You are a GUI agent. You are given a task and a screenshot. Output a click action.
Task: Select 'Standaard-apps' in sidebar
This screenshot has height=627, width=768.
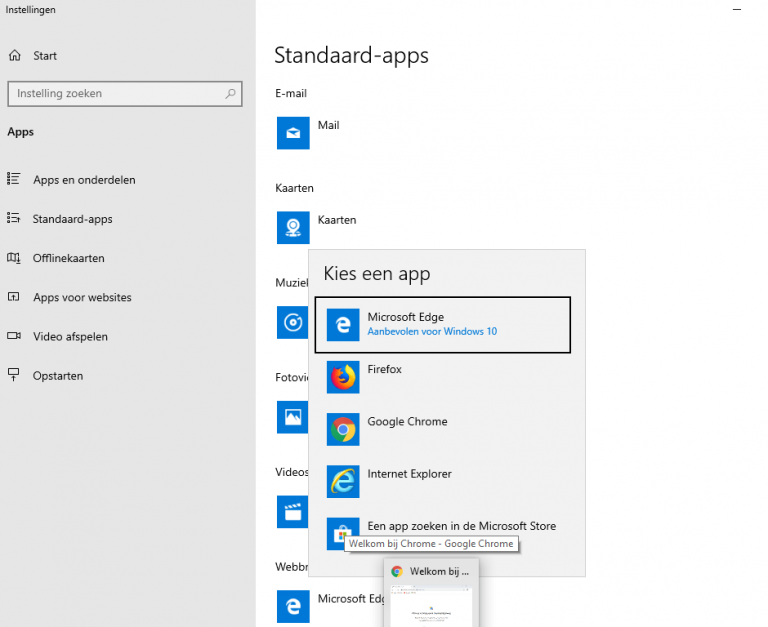(72, 219)
